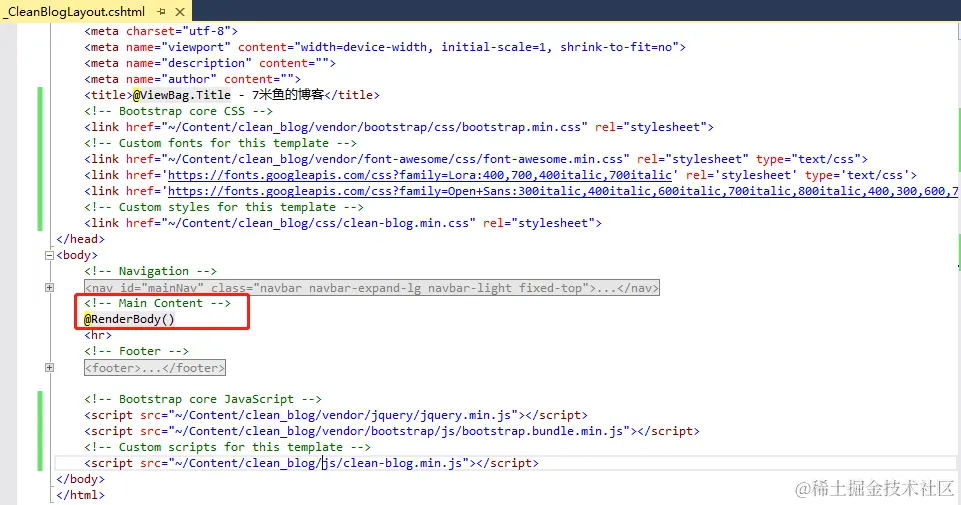Click the jquery.min.js script line
Screen dimensions: 961x505
click(336, 415)
